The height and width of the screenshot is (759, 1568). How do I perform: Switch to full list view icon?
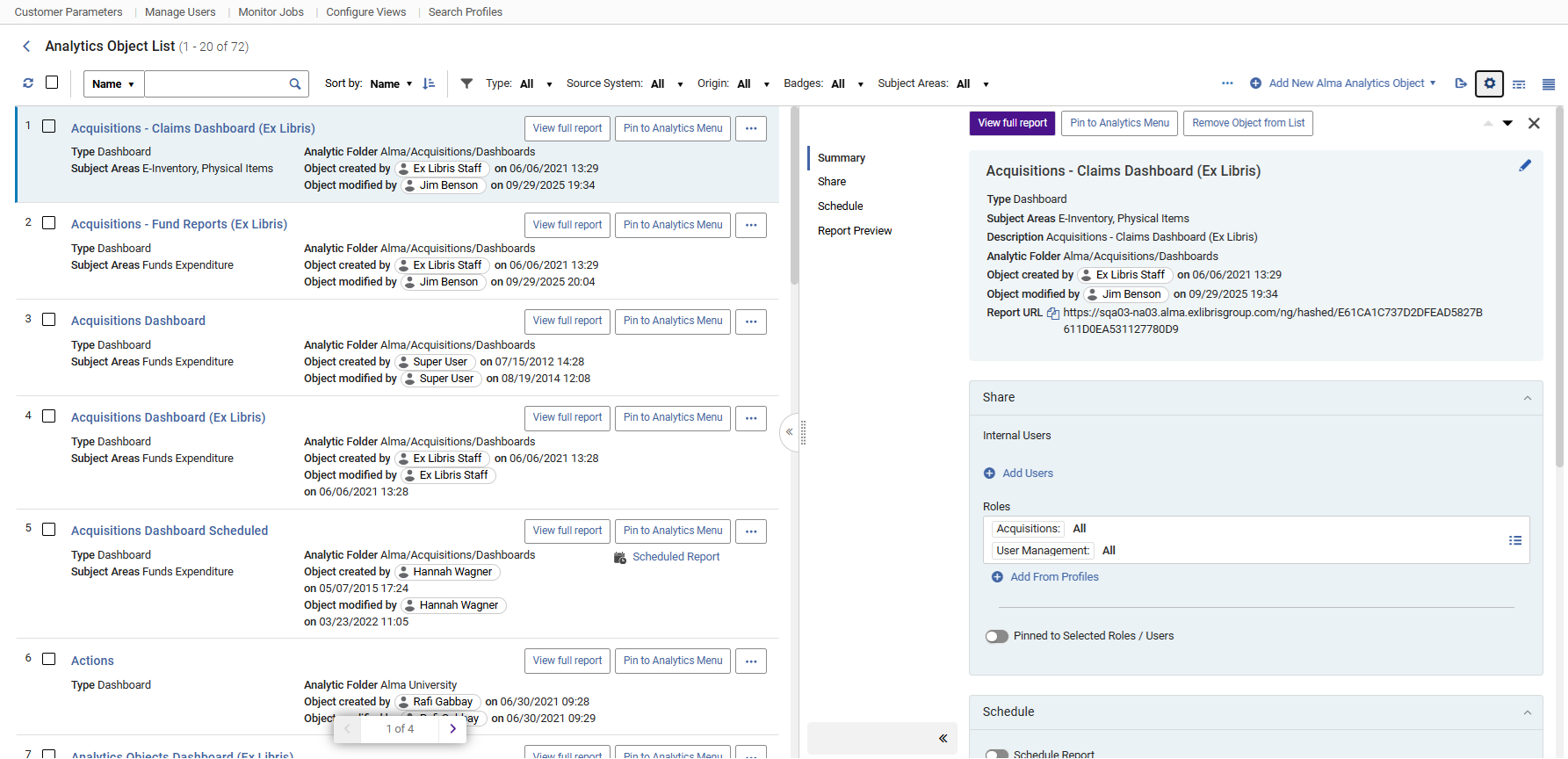click(x=1549, y=84)
